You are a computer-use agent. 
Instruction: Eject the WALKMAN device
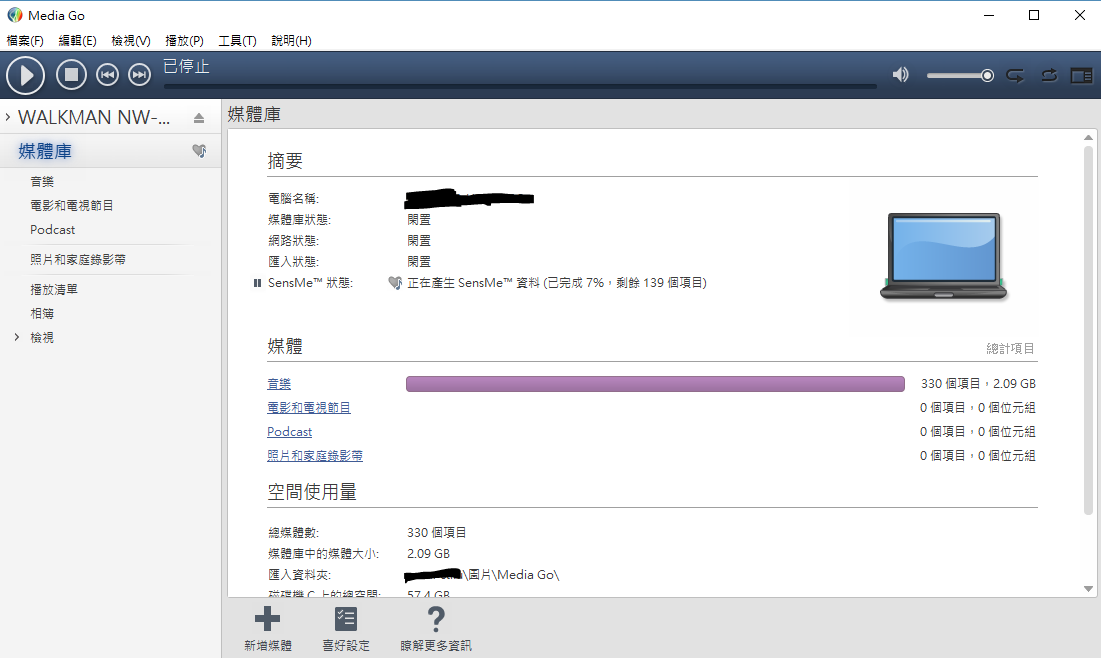pos(199,118)
